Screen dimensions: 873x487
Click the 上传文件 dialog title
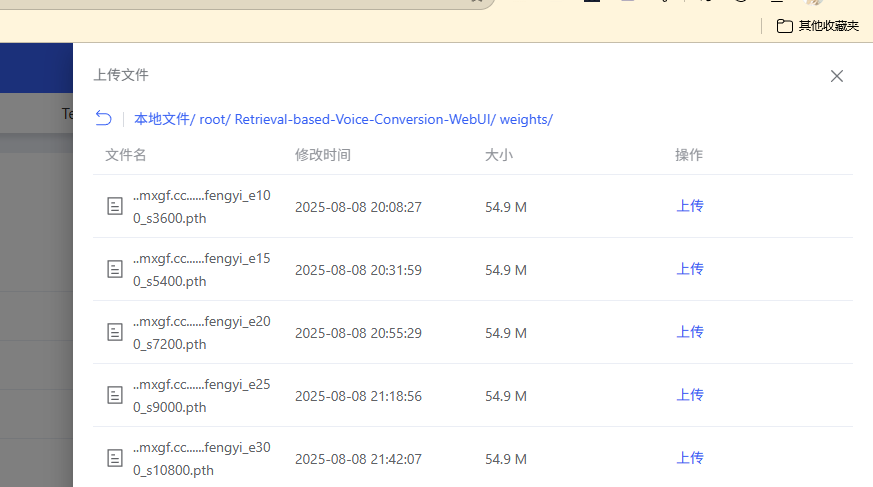click(121, 75)
